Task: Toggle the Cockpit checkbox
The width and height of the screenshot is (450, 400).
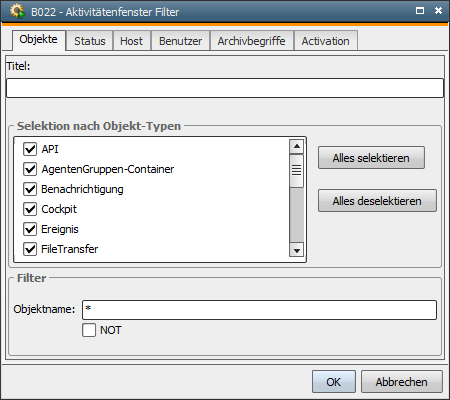Action: coord(30,209)
